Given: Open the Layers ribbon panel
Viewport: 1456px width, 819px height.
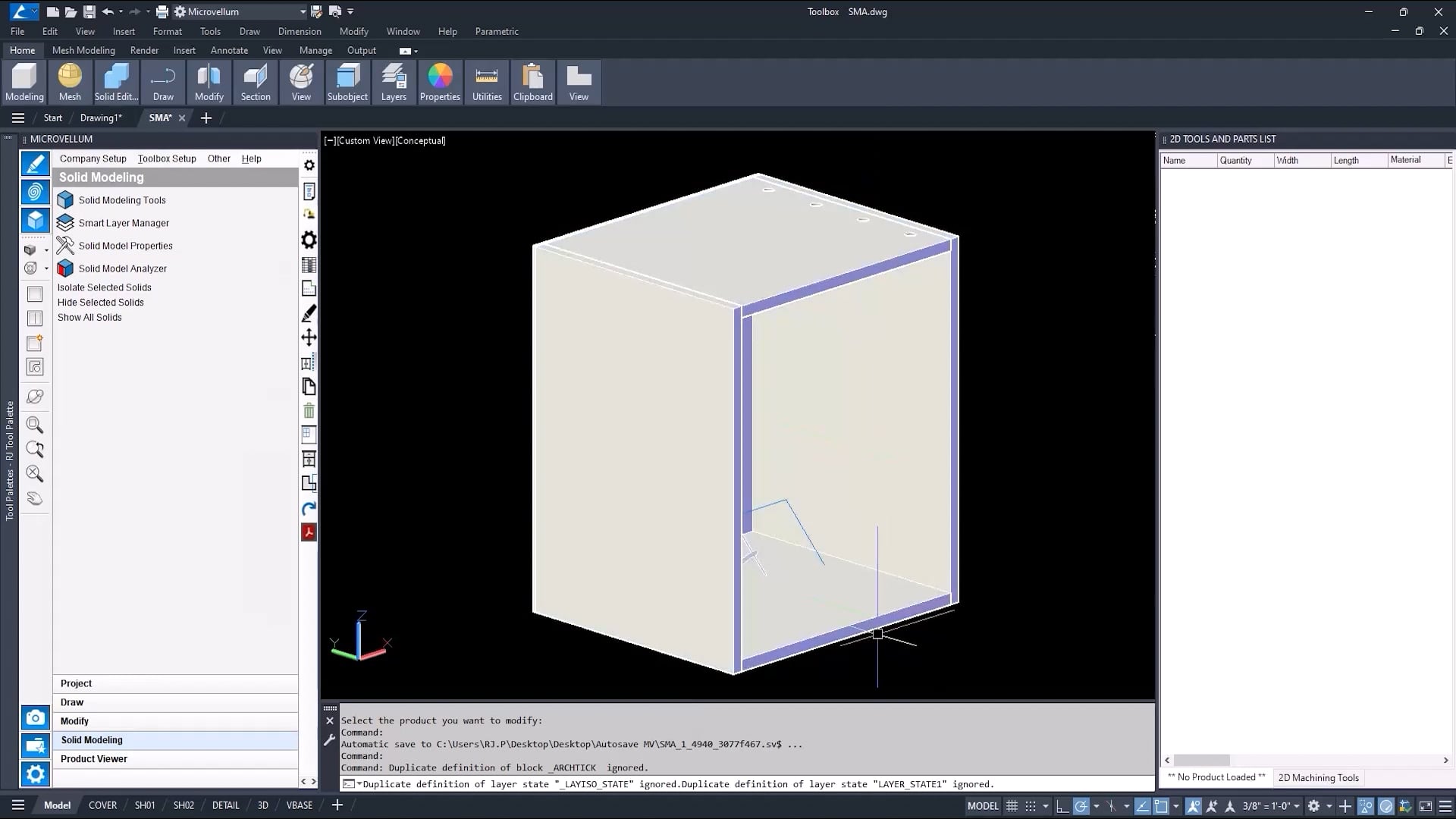Looking at the screenshot, I should [394, 82].
